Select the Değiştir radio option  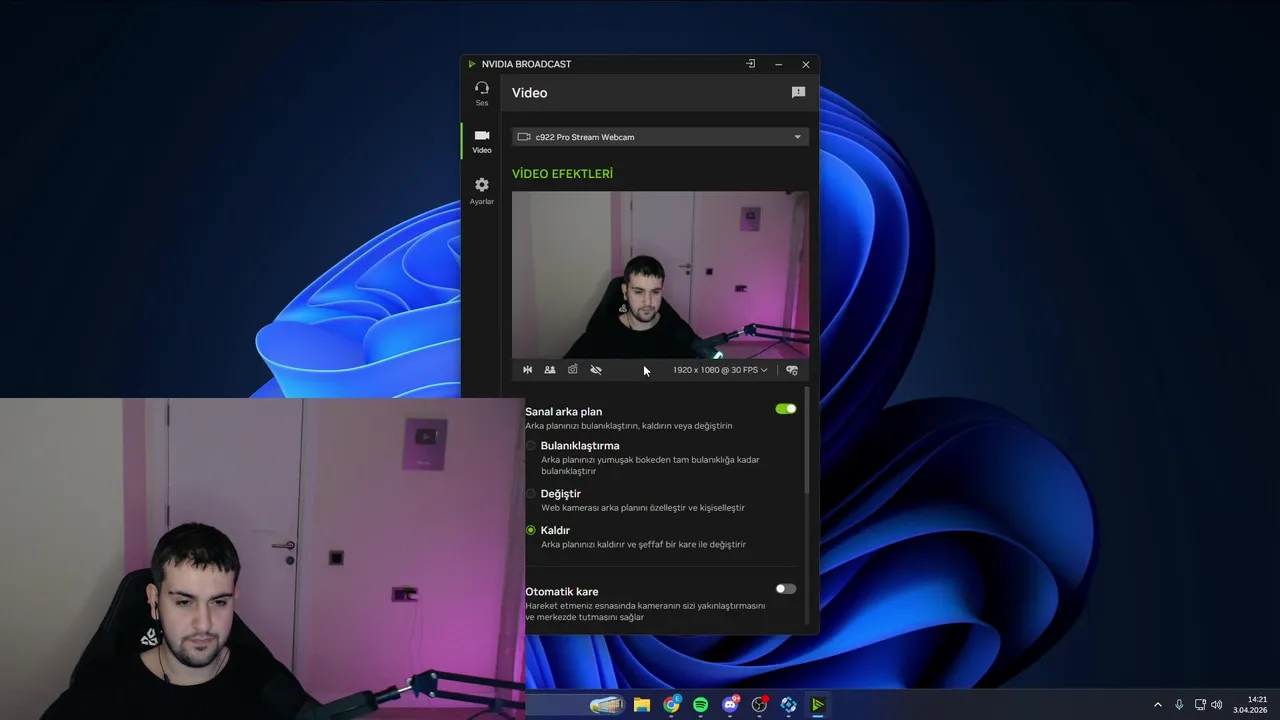pyautogui.click(x=531, y=494)
